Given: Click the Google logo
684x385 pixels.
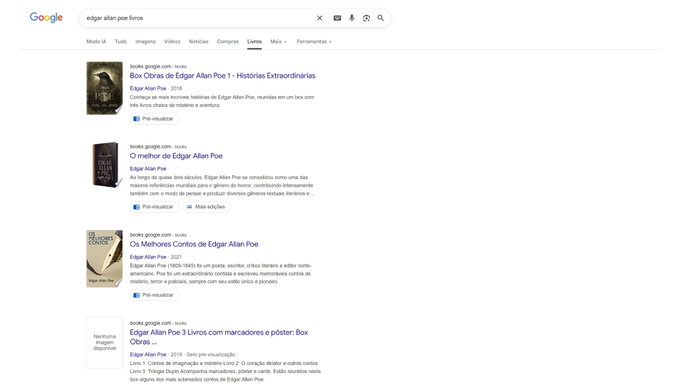Looking at the screenshot, I should point(46,17).
